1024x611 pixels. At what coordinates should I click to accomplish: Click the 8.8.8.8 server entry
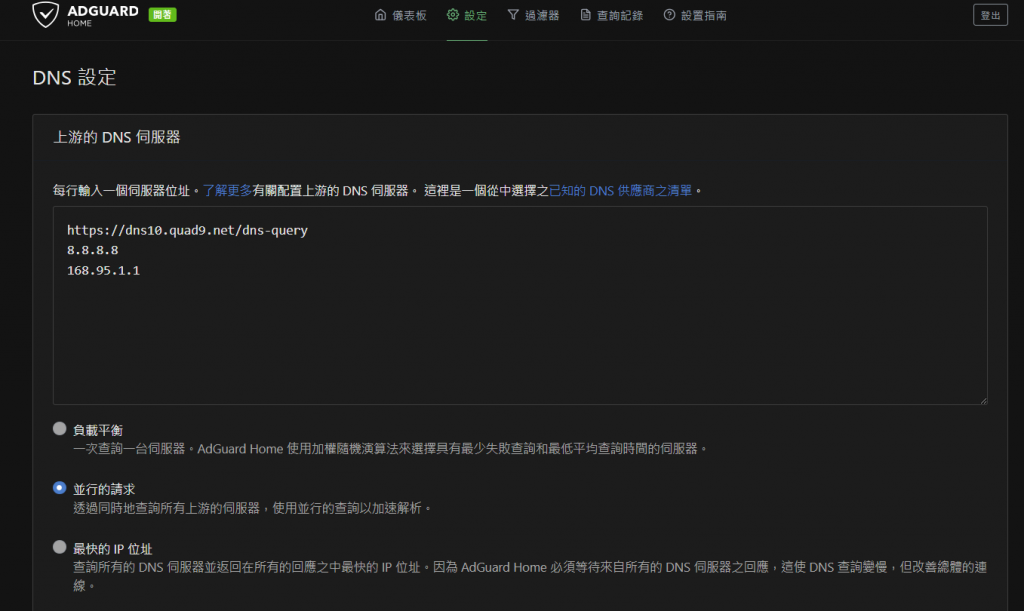click(x=93, y=251)
